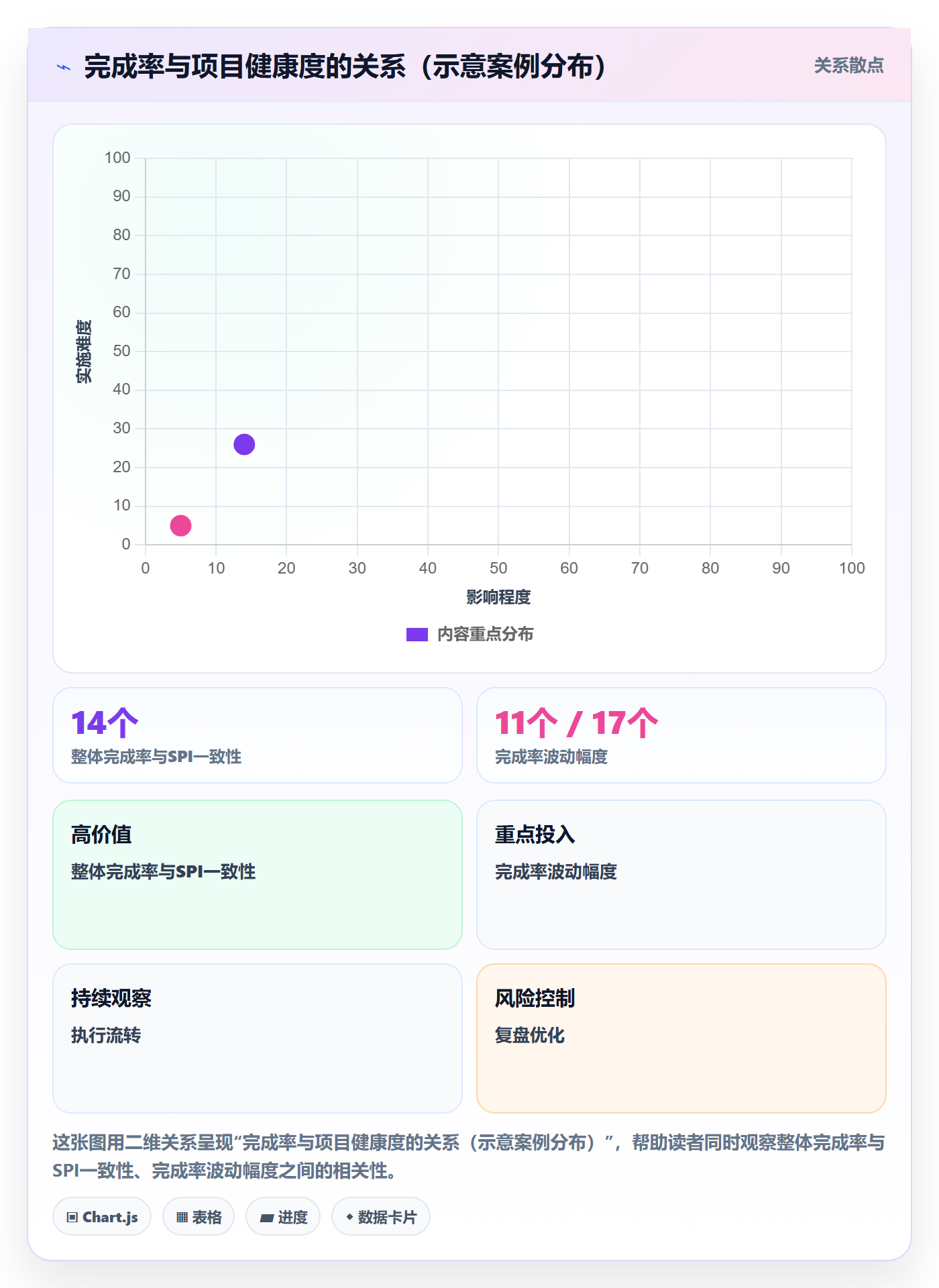Click the 完成率波动幅度 caption under 11个 / 17个
This screenshot has height=1288, width=939.
[551, 757]
